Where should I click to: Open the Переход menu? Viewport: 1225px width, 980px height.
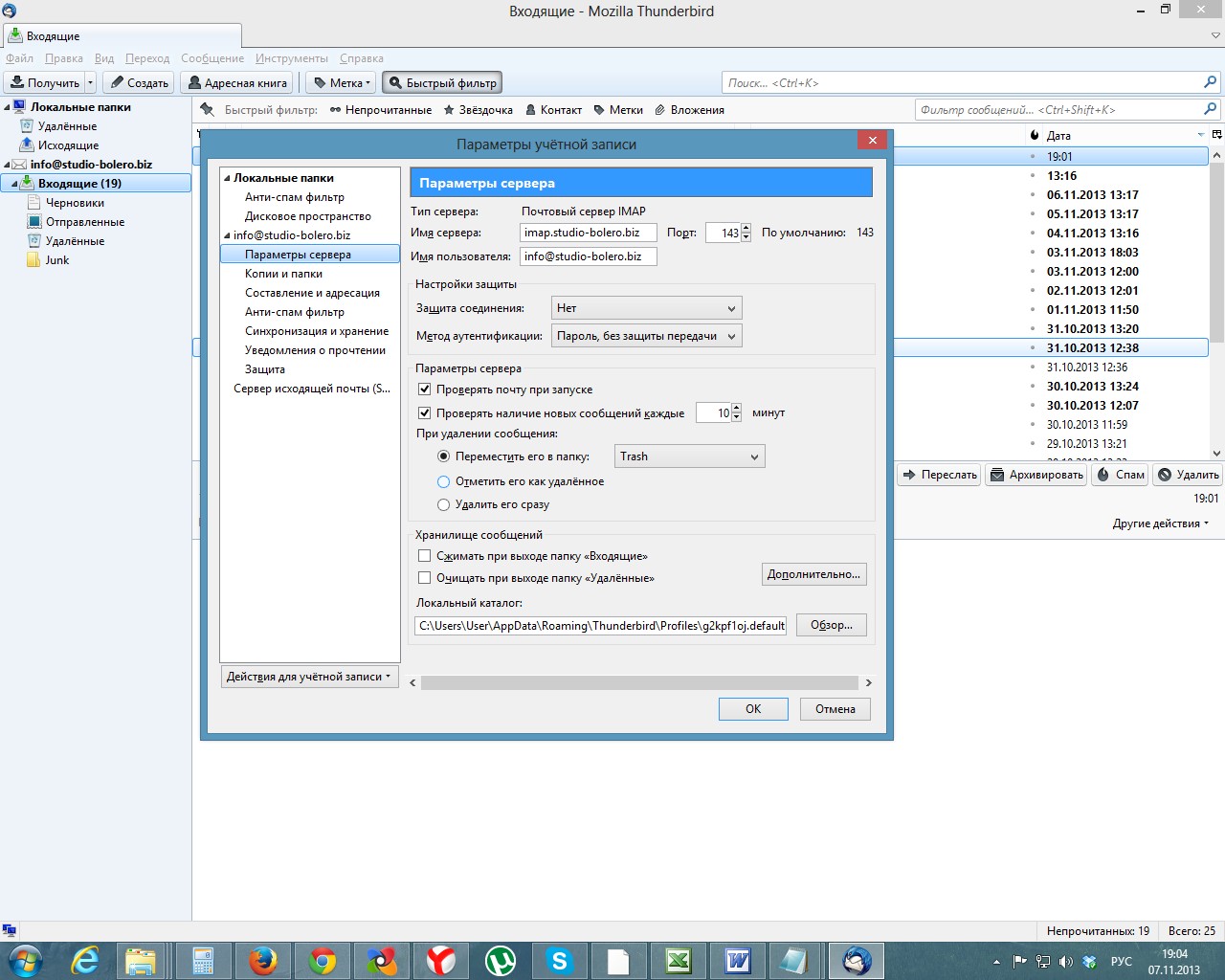(x=147, y=58)
